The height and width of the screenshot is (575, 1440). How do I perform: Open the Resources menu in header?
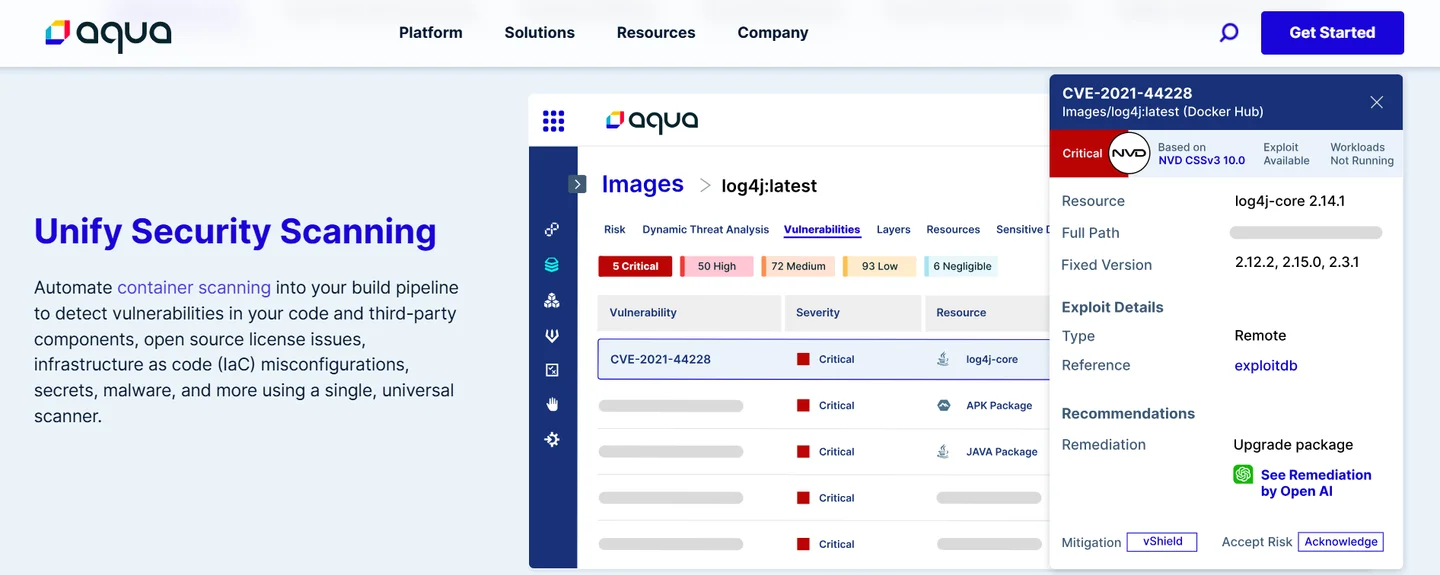[x=656, y=33]
